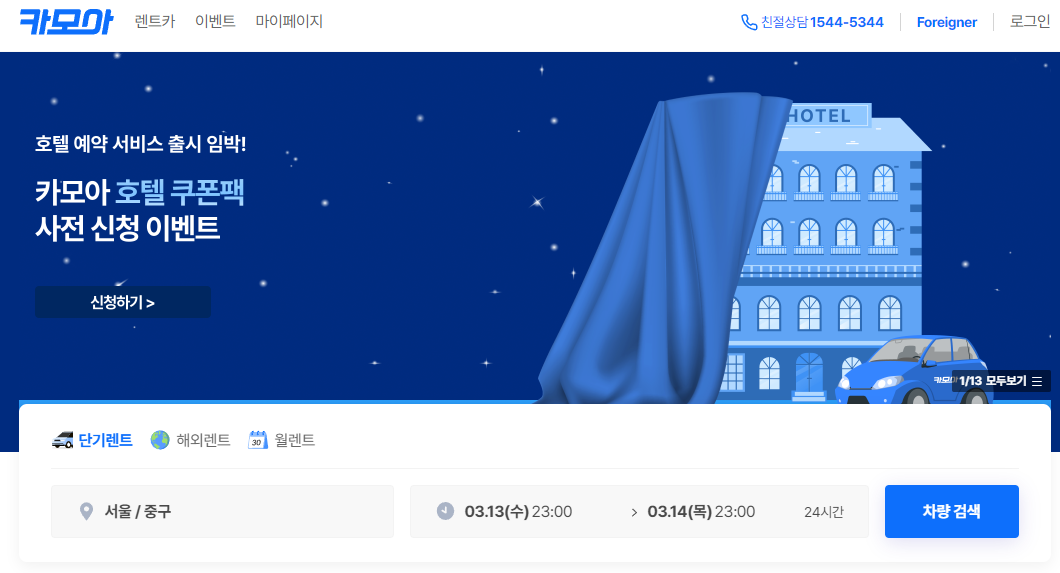Click the calendar icon for 월렌트
Screen dimensions: 1060x573
pos(258,440)
